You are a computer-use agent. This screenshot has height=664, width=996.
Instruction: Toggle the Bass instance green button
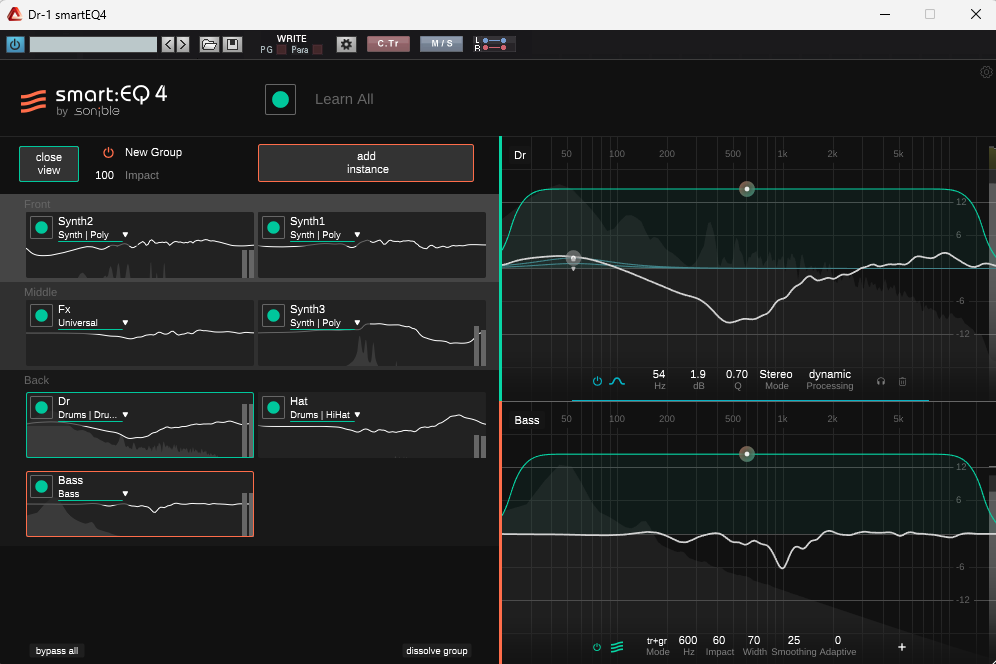point(42,487)
